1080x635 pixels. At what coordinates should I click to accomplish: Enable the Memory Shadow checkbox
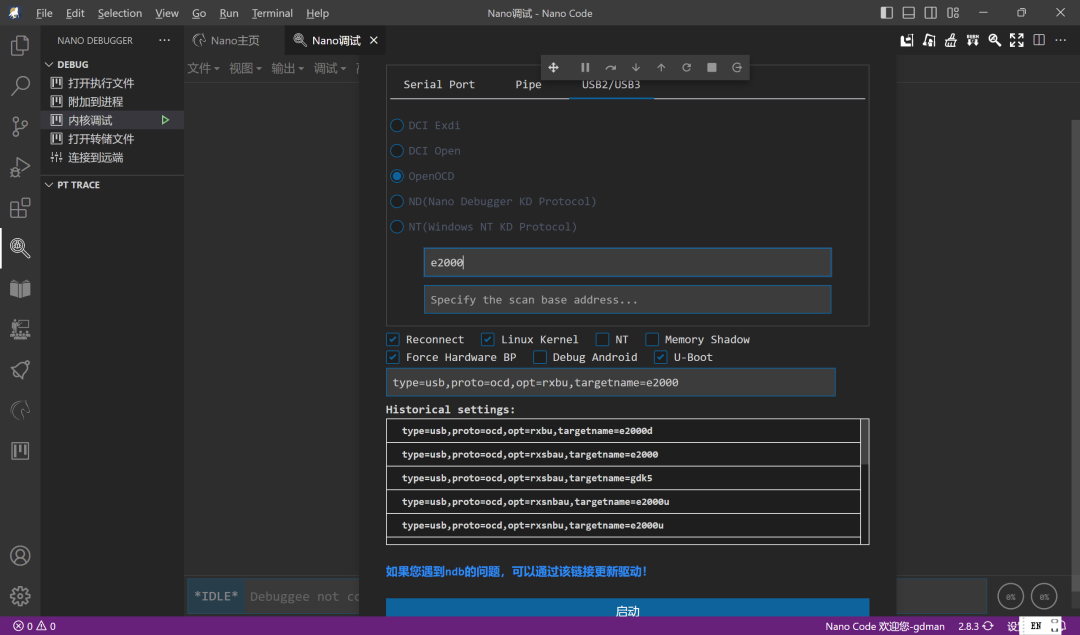point(652,340)
